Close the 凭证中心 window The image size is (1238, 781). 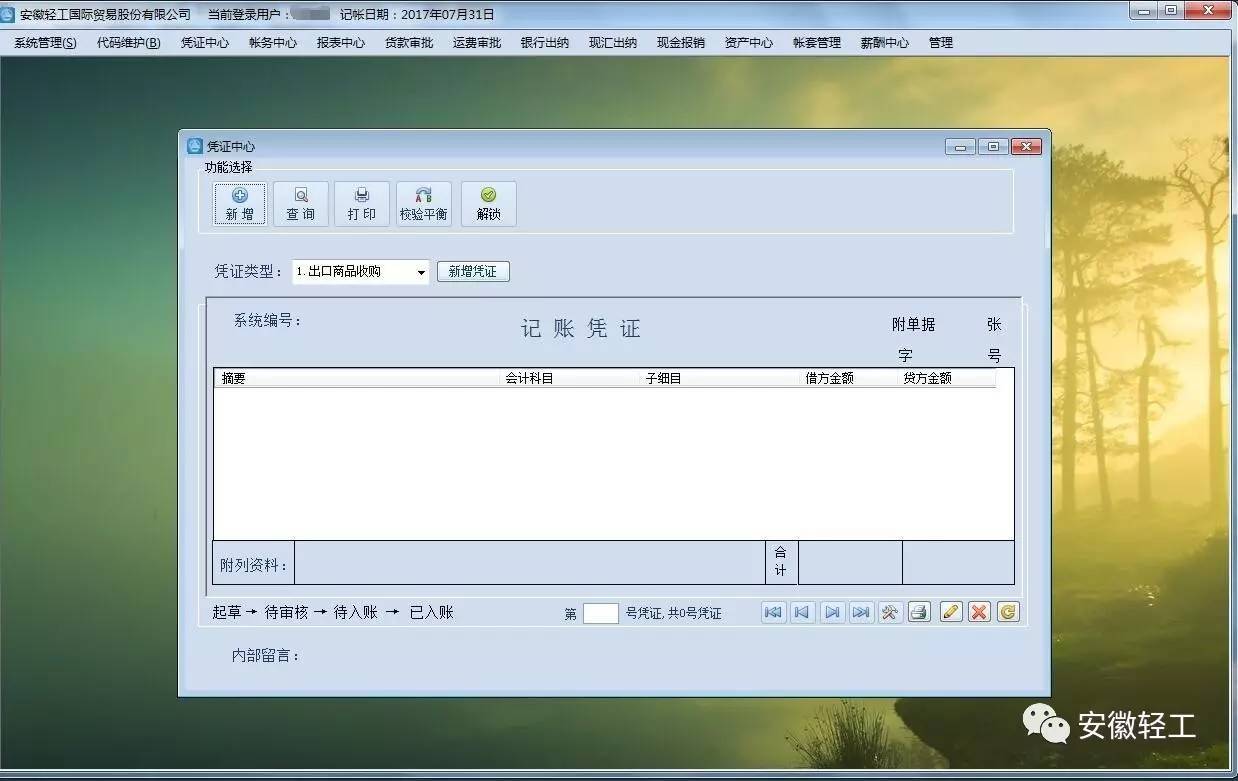pyautogui.click(x=1026, y=147)
